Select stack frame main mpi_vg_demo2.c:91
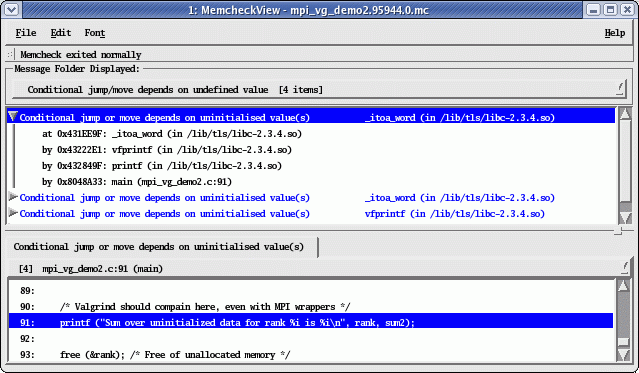This screenshot has width=639, height=373. click(137, 181)
